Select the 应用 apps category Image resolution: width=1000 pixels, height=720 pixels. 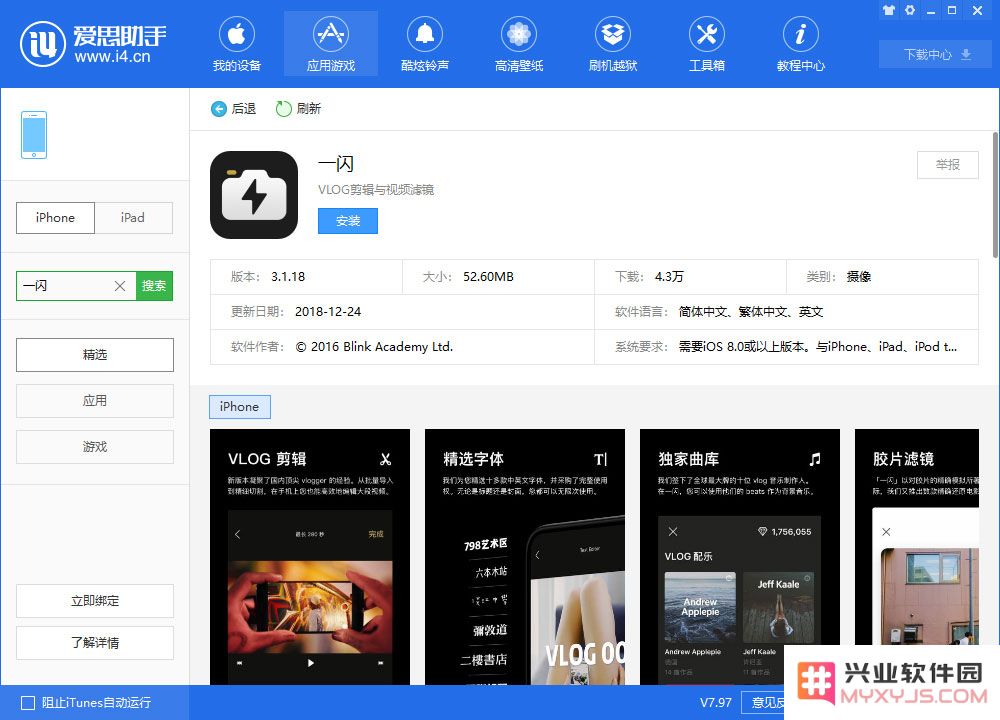[x=95, y=401]
